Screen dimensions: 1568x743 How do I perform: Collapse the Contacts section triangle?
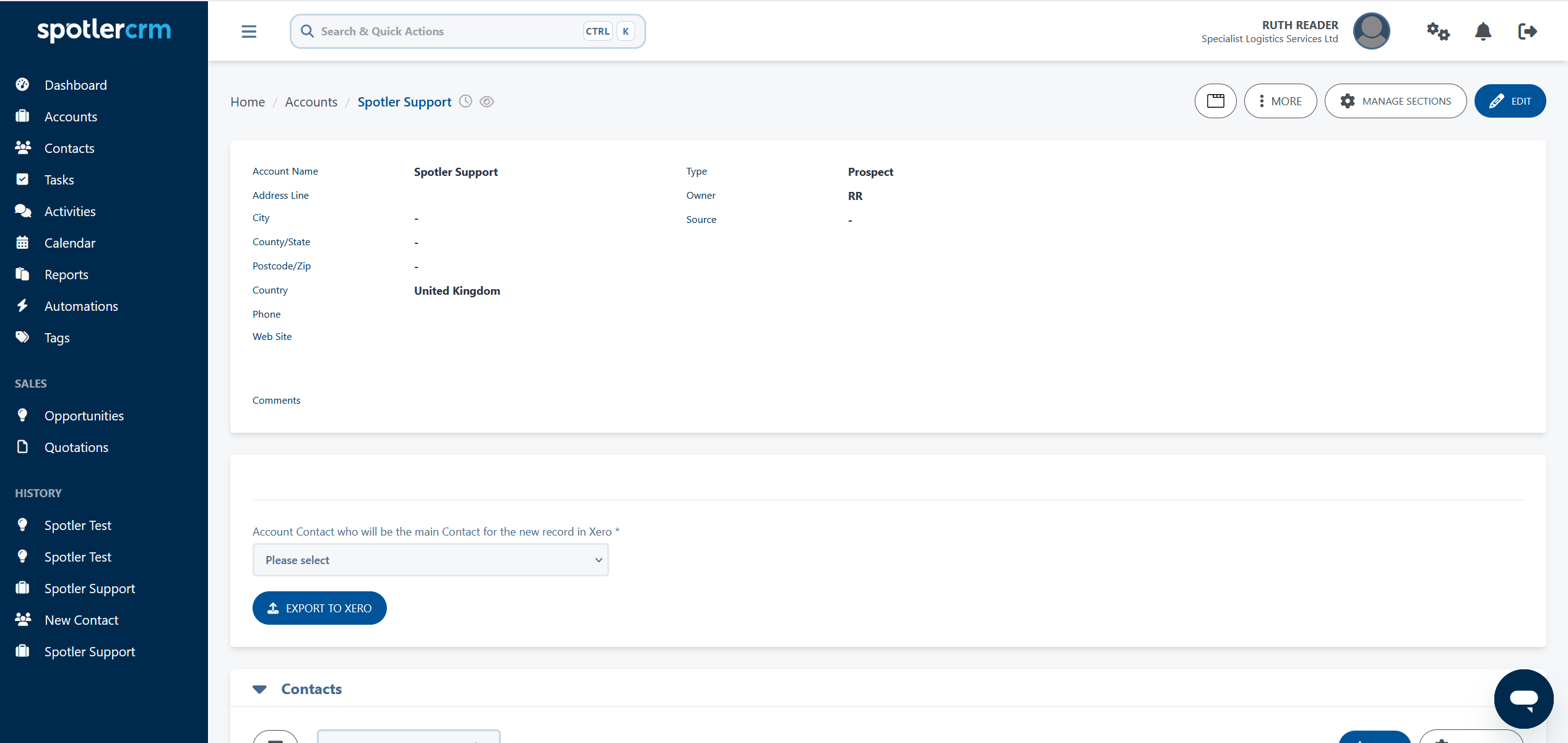pyautogui.click(x=259, y=689)
